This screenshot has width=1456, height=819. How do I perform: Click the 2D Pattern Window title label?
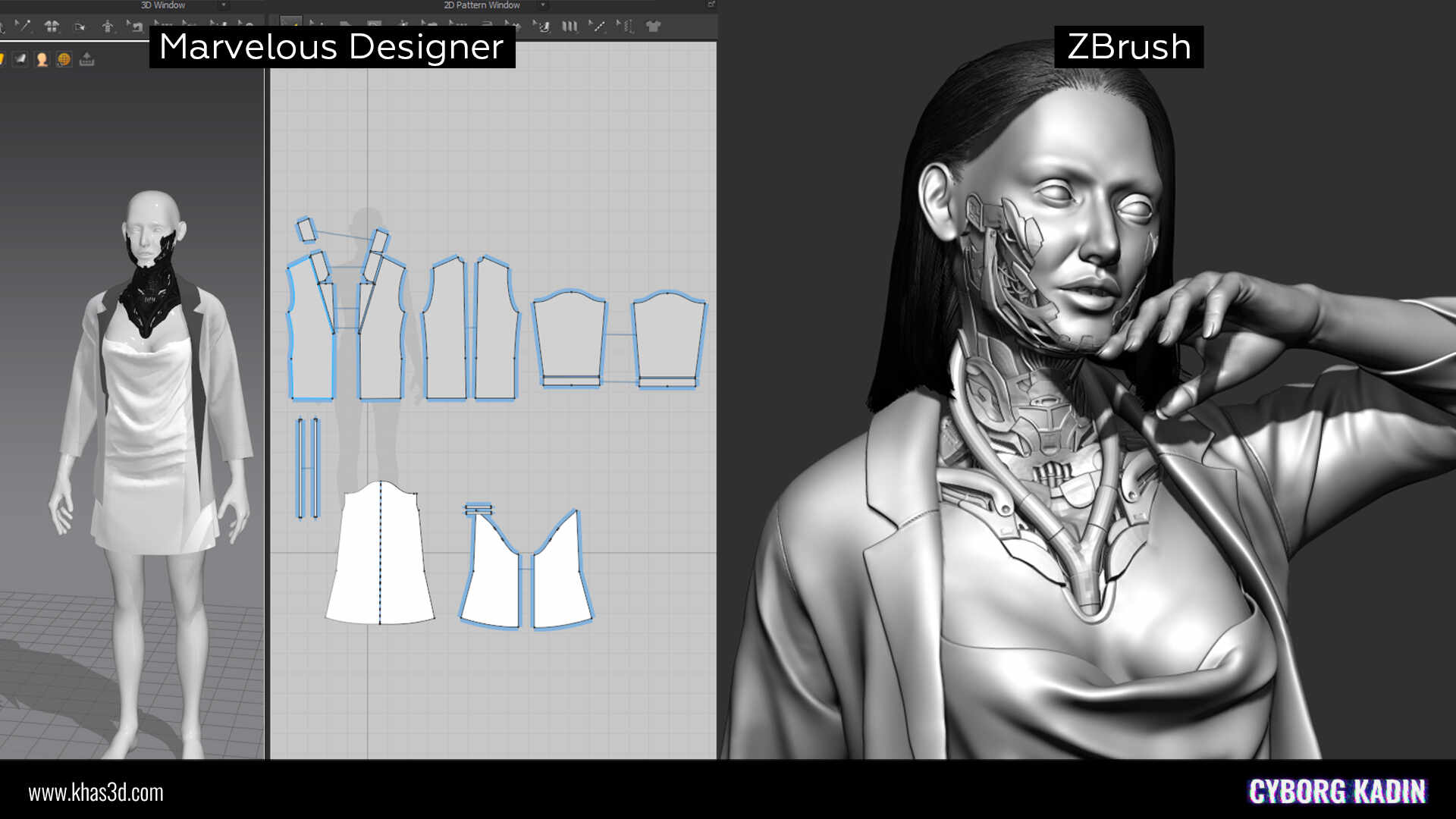point(482,5)
